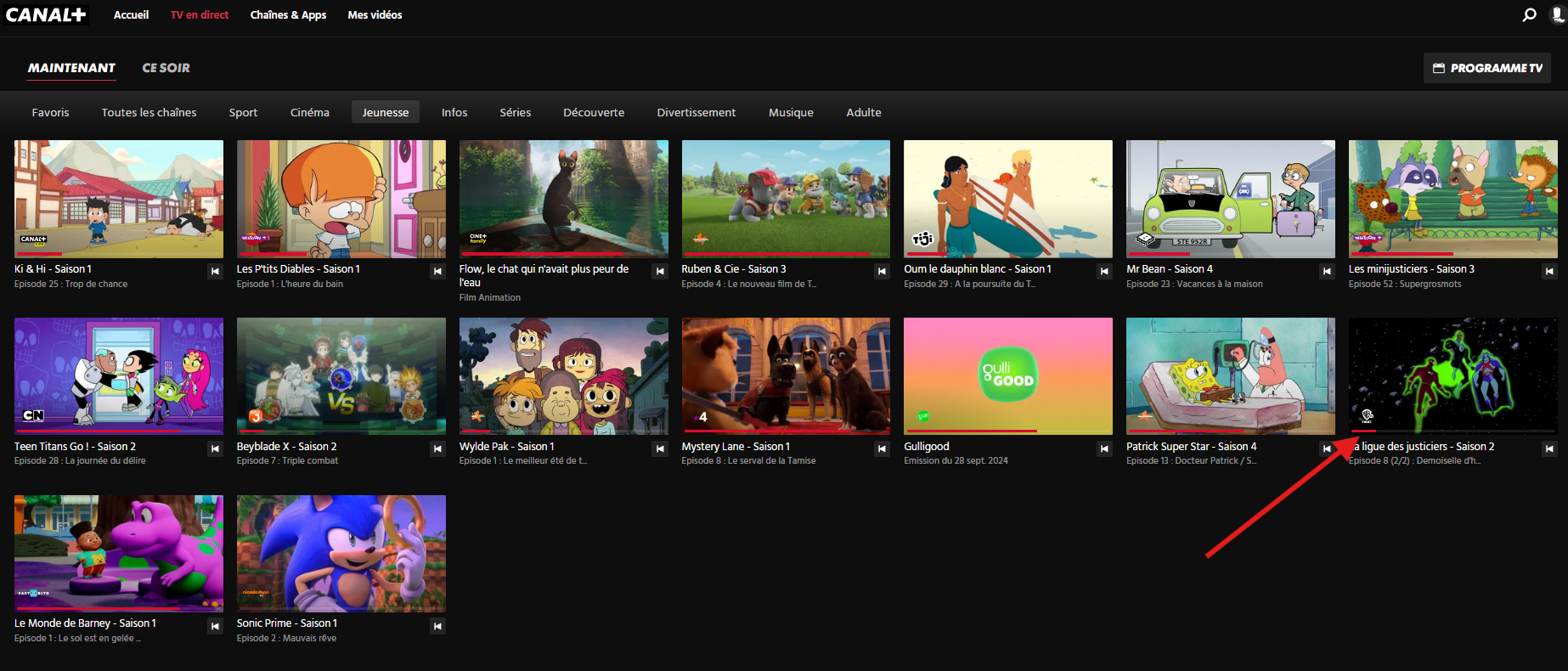1568x671 pixels.
Task: Restart Wylde Pak episode
Action: (660, 448)
